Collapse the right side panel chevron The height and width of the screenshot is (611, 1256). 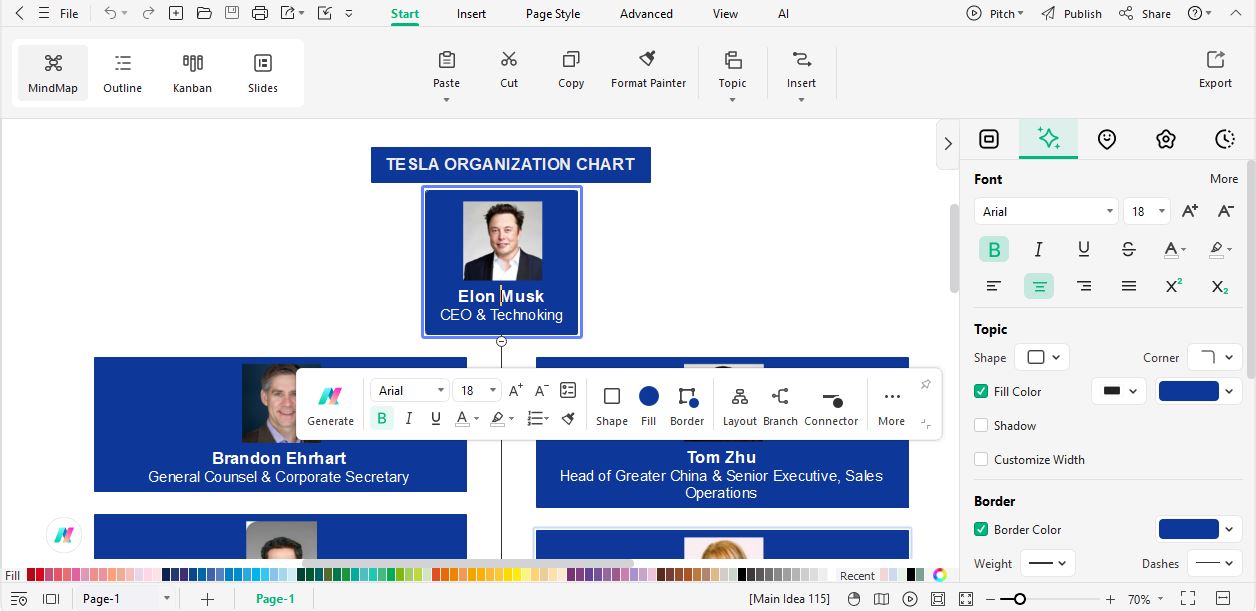[x=948, y=144]
